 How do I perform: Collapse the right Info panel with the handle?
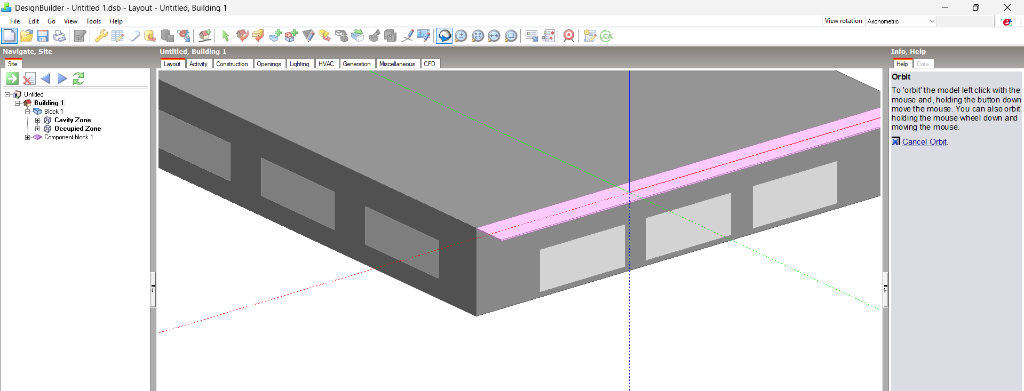click(x=886, y=288)
